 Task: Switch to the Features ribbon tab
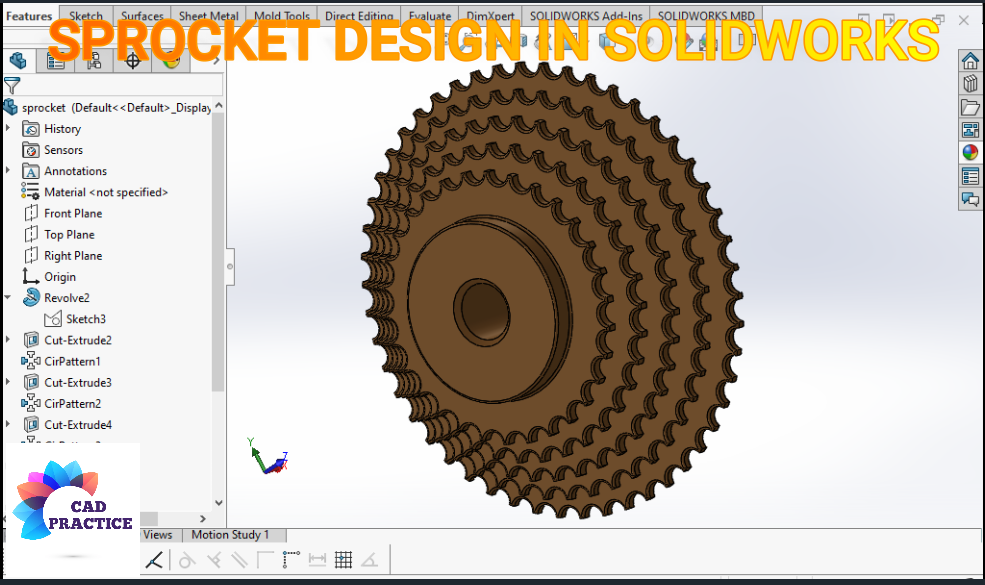pos(29,16)
